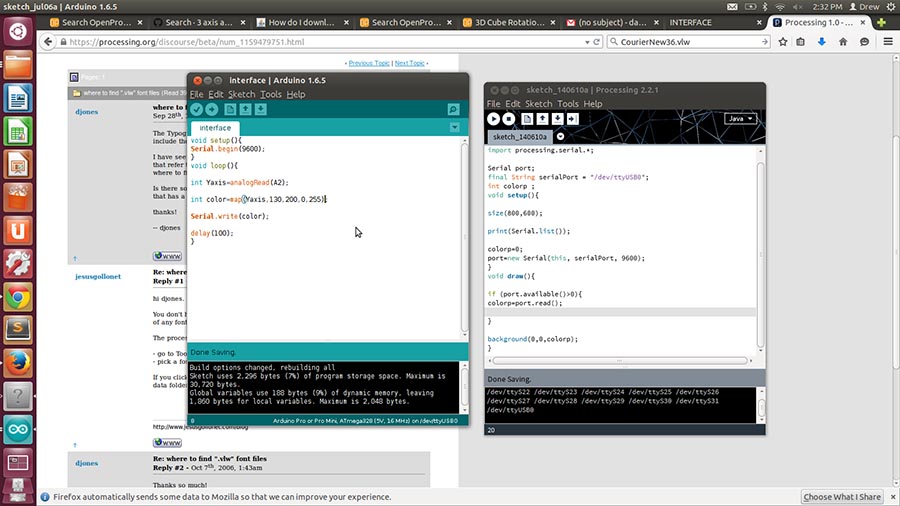Select the interface tab in Arduino
Image resolution: width=900 pixels, height=506 pixels.
click(215, 128)
